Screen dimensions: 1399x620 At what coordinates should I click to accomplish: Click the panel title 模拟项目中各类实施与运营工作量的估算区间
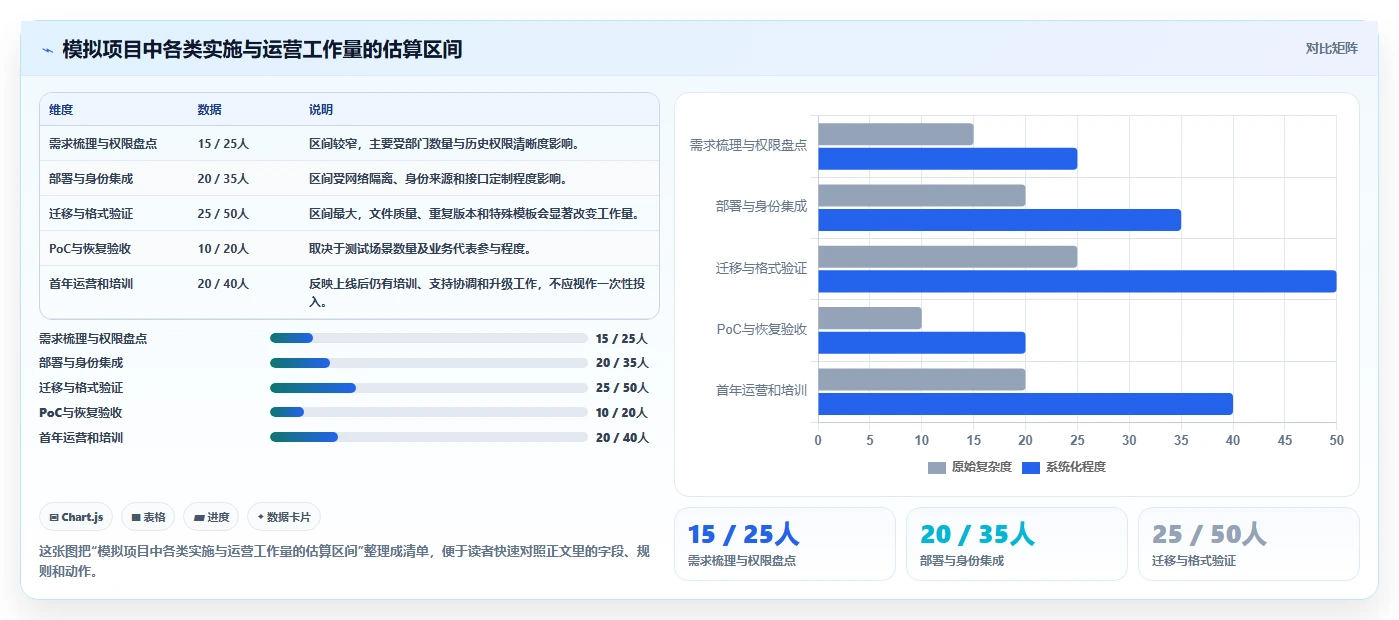click(x=262, y=49)
